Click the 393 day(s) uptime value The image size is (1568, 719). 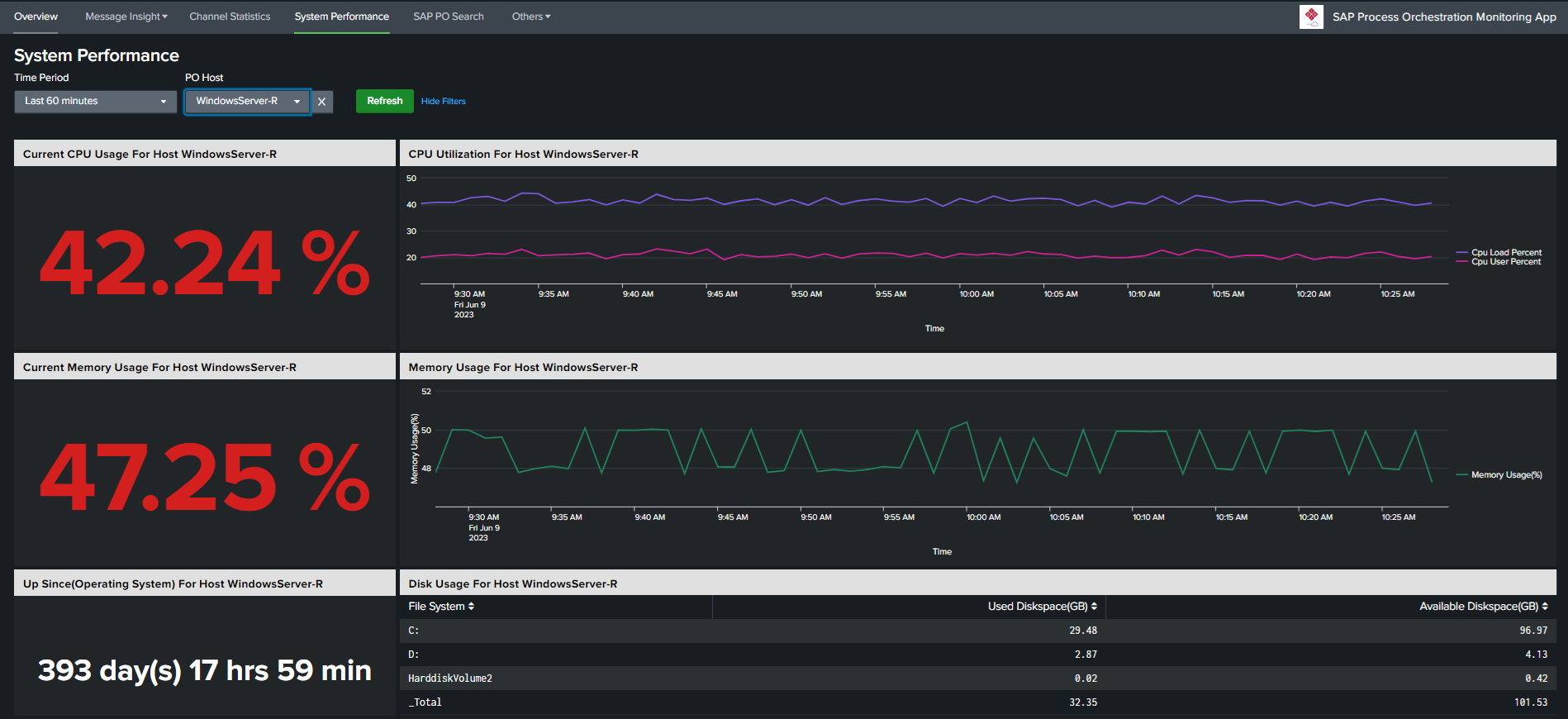[x=205, y=670]
